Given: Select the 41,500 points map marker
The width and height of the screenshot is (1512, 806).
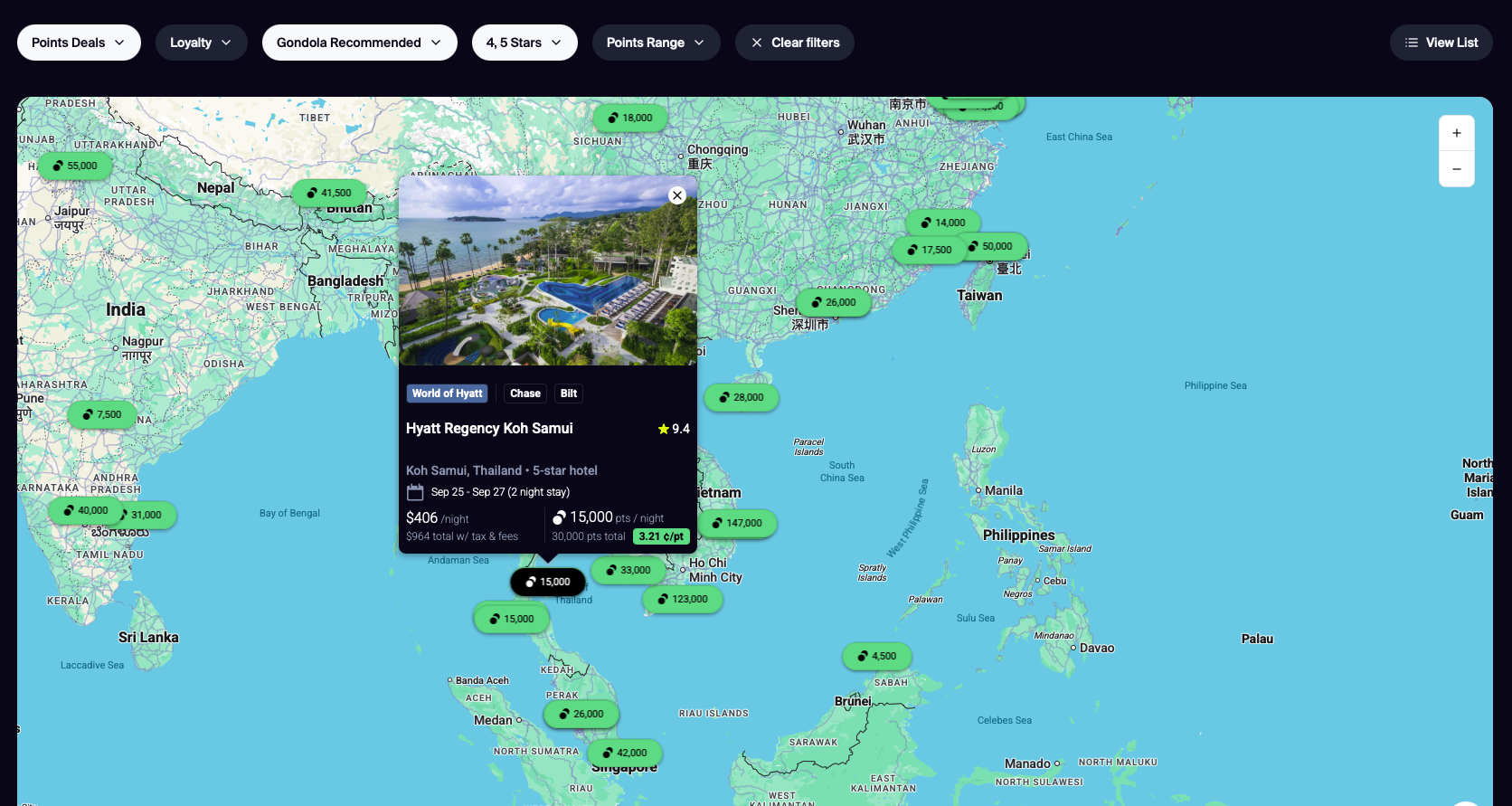Looking at the screenshot, I should click(x=329, y=193).
